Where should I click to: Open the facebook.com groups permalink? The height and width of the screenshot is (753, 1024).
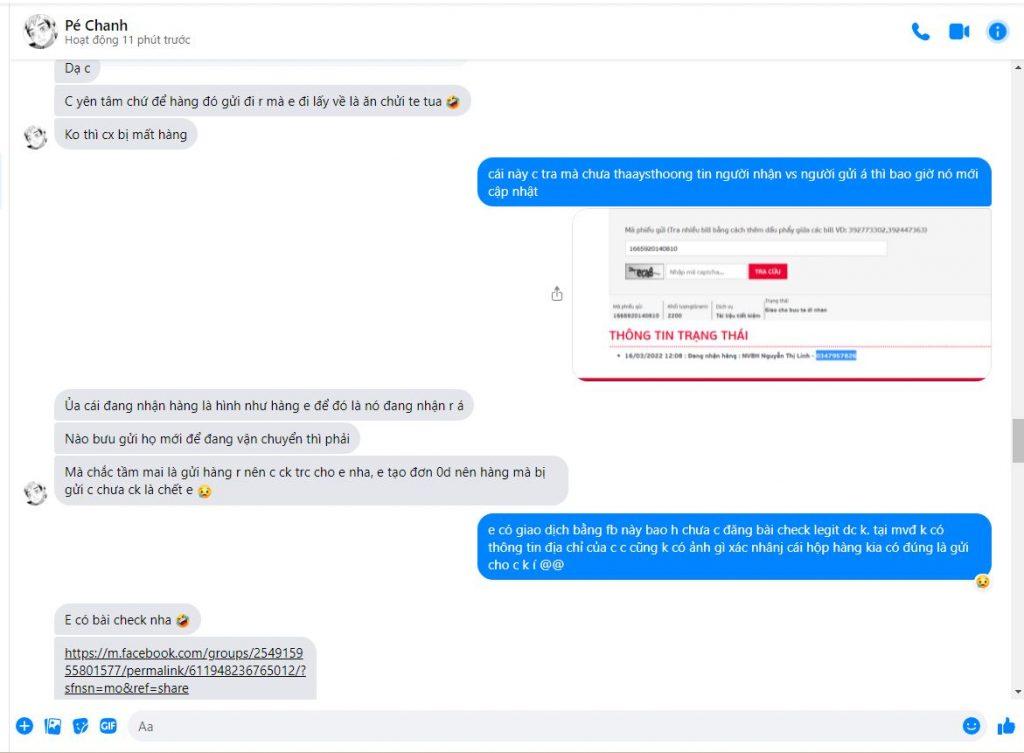click(185, 670)
